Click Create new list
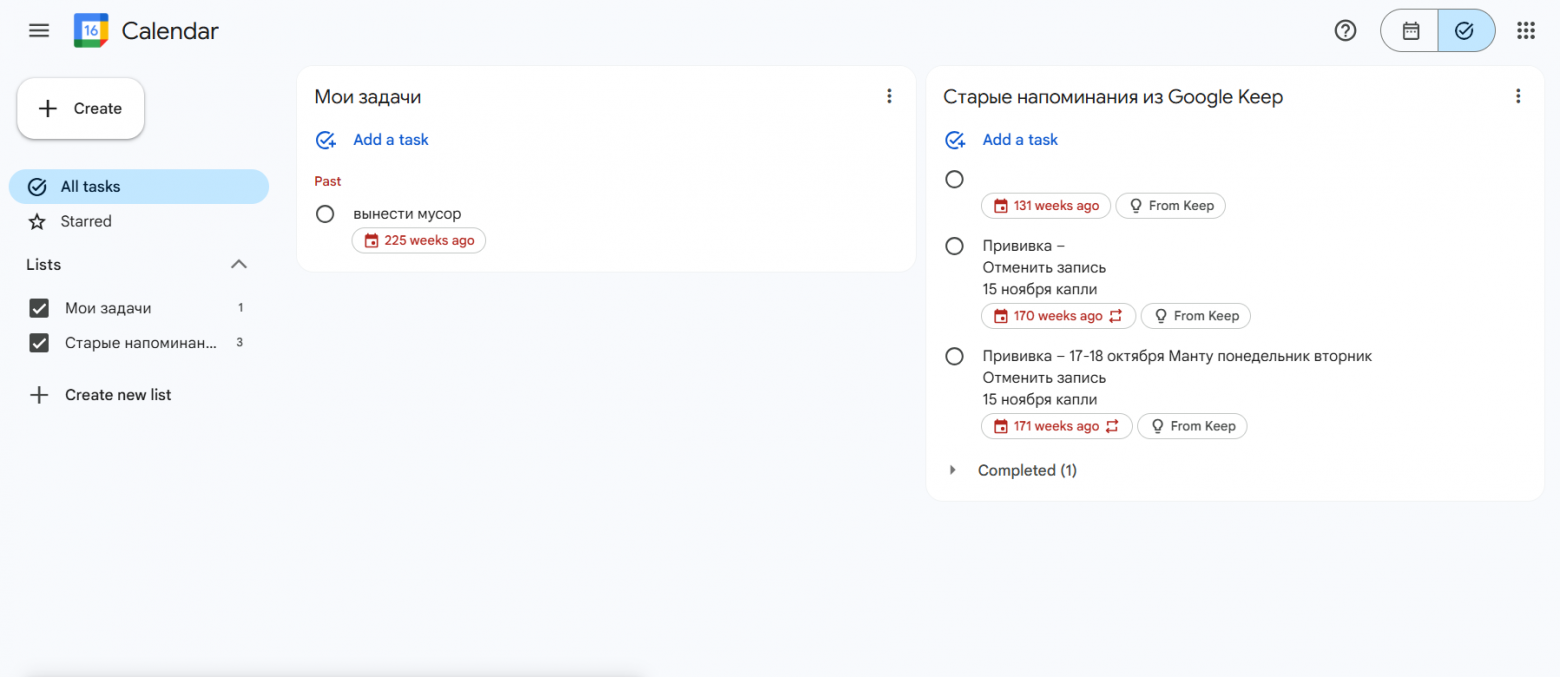 [x=117, y=395]
